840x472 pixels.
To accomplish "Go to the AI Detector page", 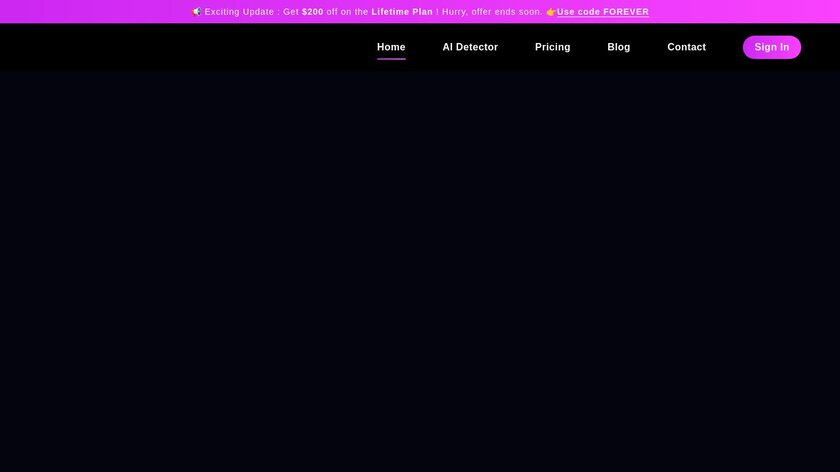I will tap(470, 47).
